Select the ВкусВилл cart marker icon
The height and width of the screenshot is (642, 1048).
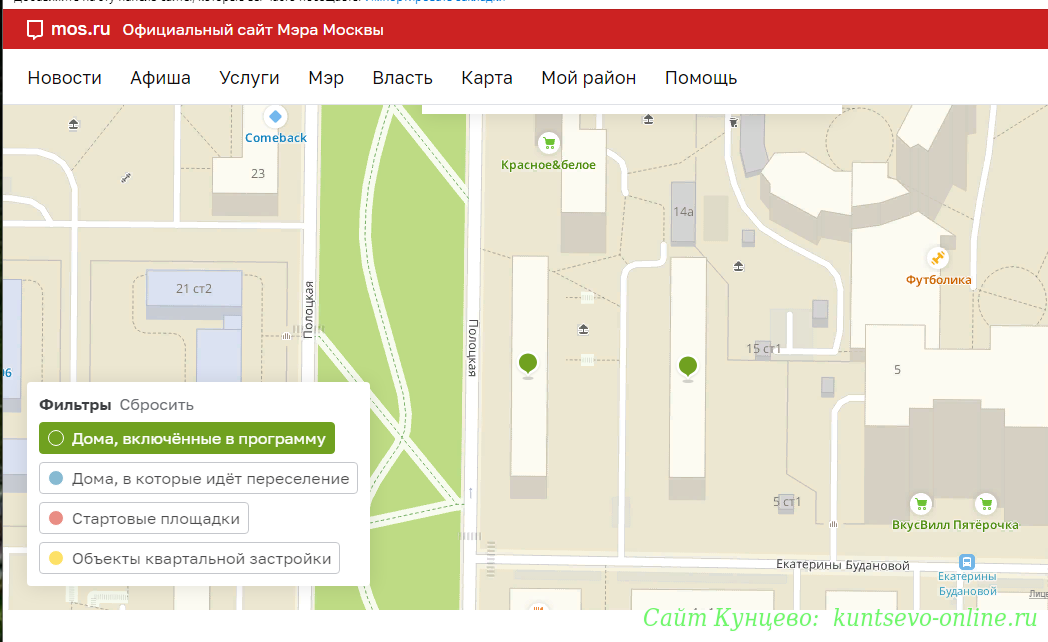(x=921, y=503)
